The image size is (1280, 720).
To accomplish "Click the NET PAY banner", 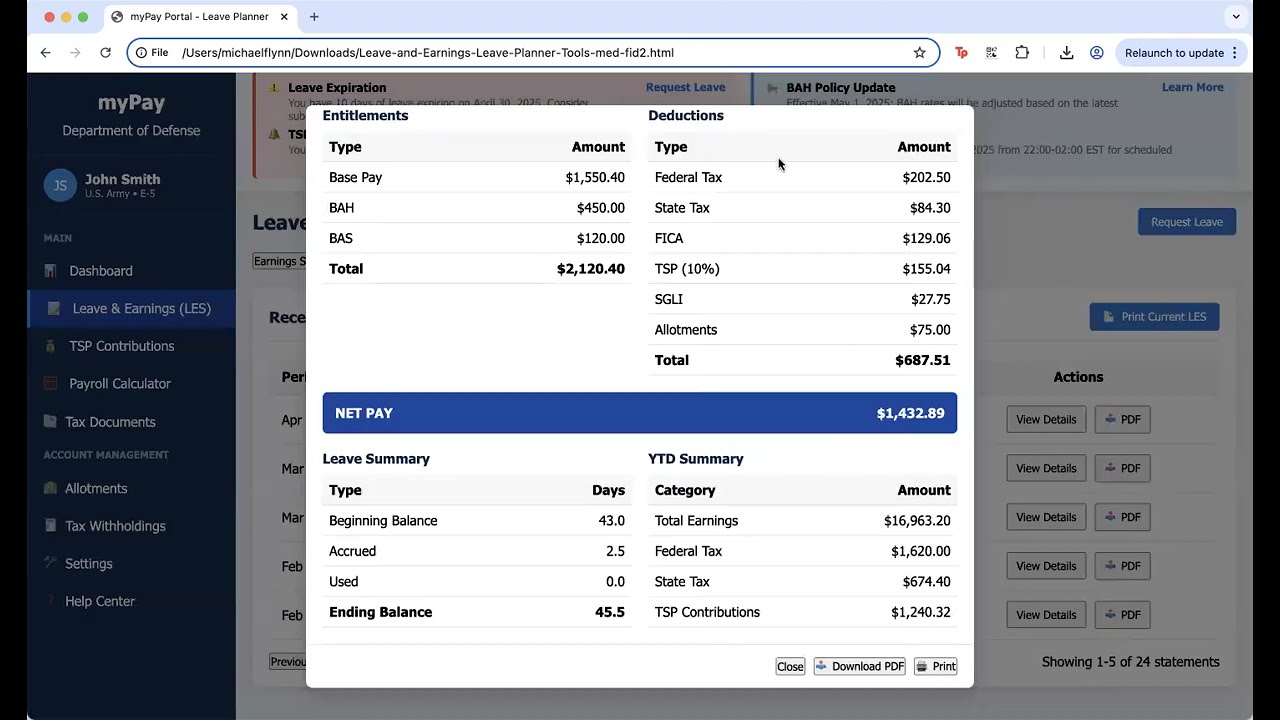I will [x=640, y=413].
